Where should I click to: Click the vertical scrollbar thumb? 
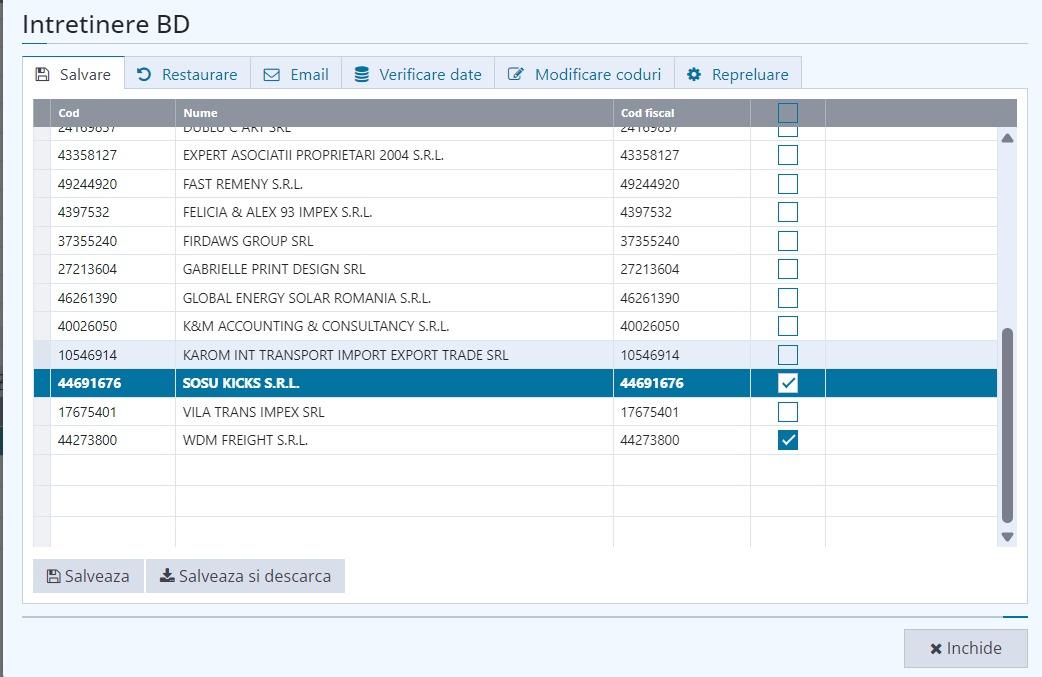(x=1007, y=425)
